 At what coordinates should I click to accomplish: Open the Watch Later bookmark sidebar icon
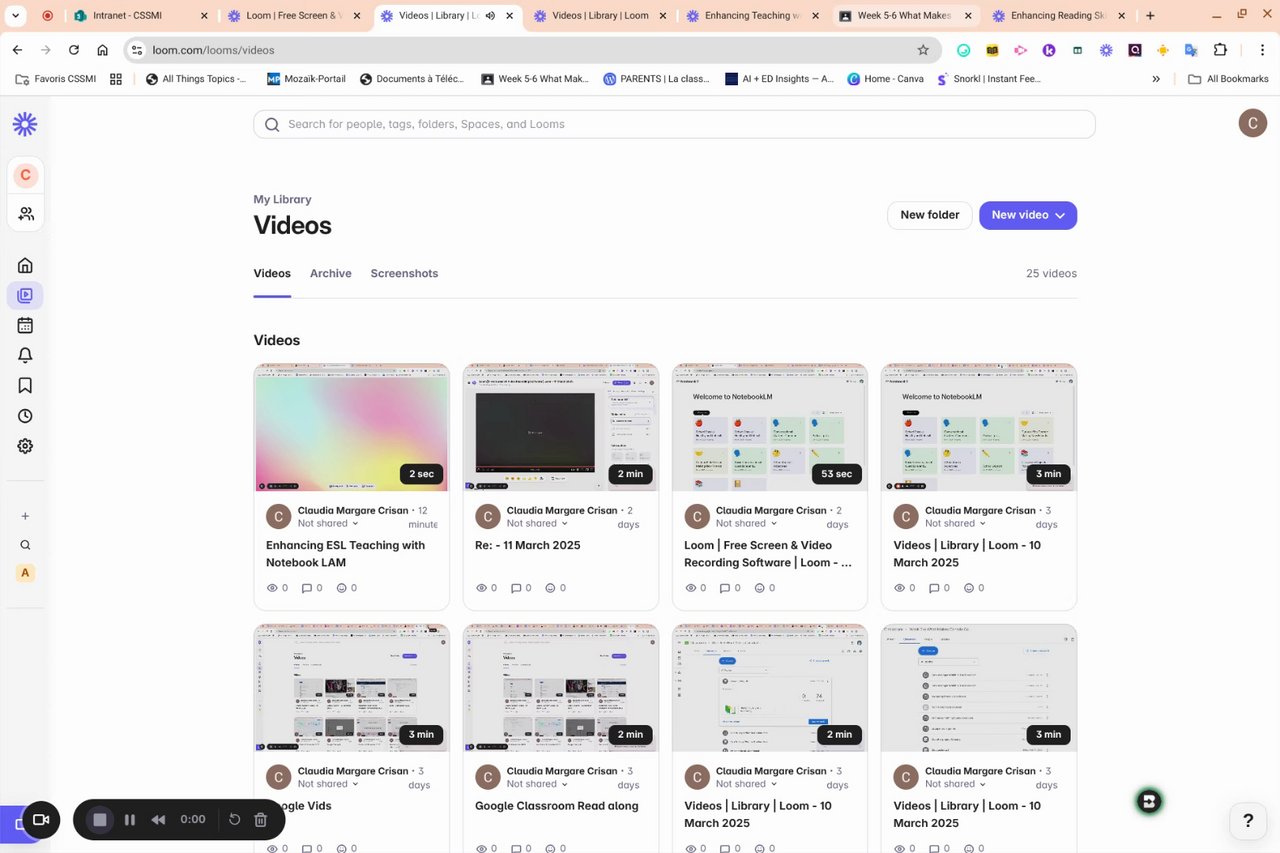[25, 385]
